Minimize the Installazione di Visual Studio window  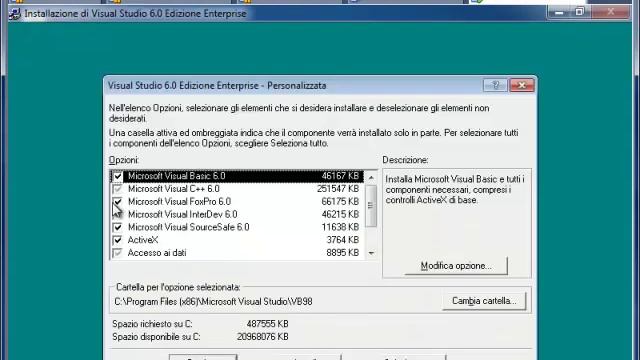[x=559, y=13]
